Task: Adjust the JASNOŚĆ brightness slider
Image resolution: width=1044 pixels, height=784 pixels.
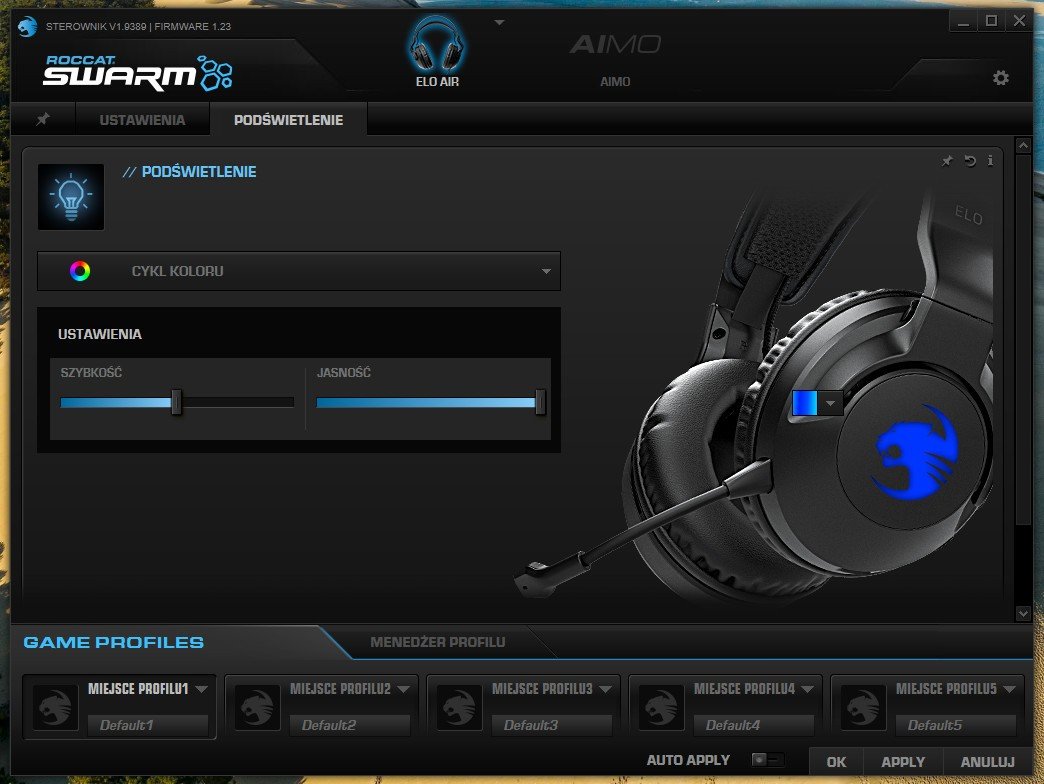Action: point(540,402)
